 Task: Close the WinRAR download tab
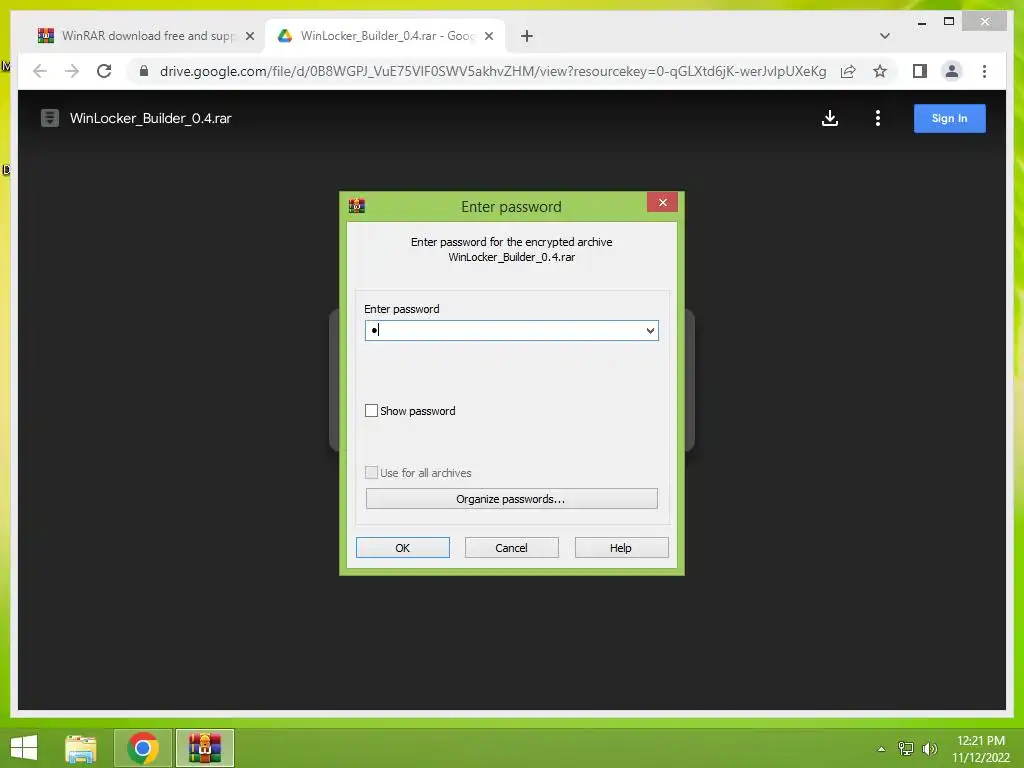[249, 36]
